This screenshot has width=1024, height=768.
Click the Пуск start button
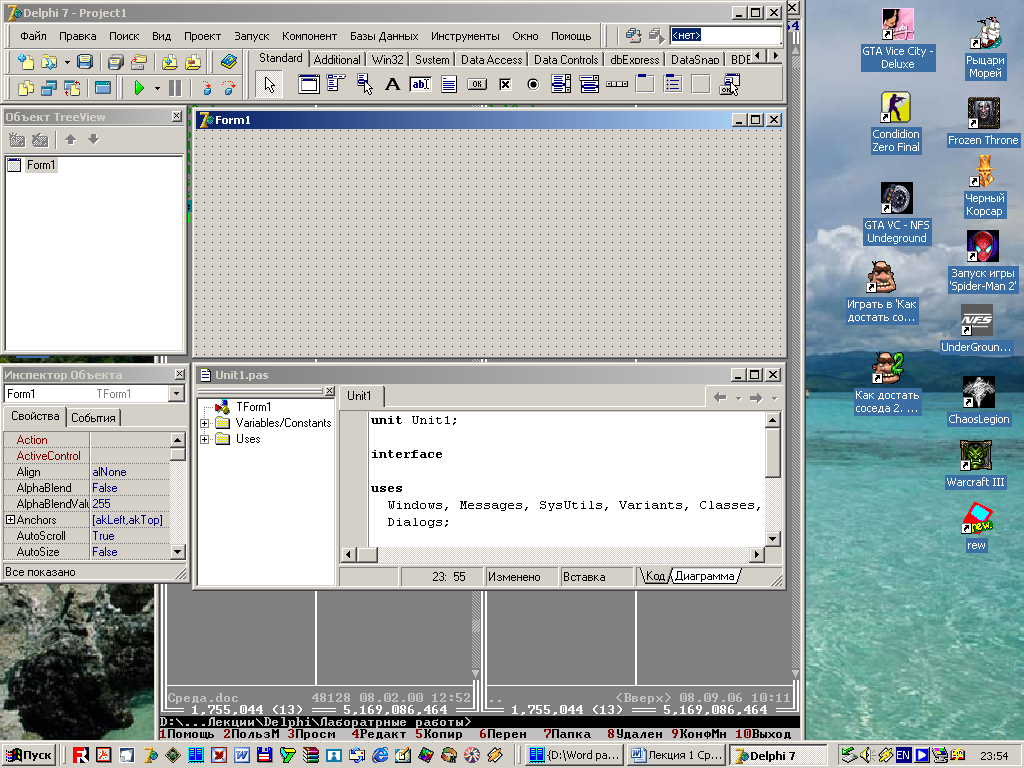click(x=29, y=756)
